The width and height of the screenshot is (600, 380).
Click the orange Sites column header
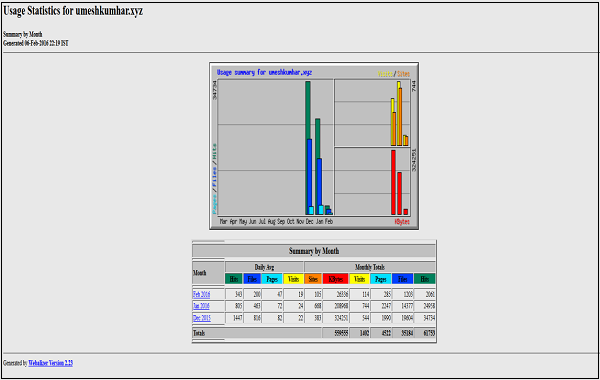313,279
